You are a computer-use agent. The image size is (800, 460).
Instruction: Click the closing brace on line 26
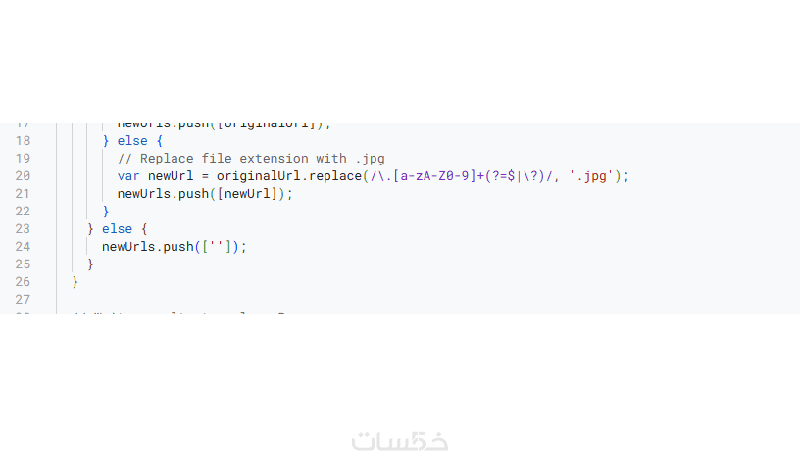pyautogui.click(x=75, y=282)
